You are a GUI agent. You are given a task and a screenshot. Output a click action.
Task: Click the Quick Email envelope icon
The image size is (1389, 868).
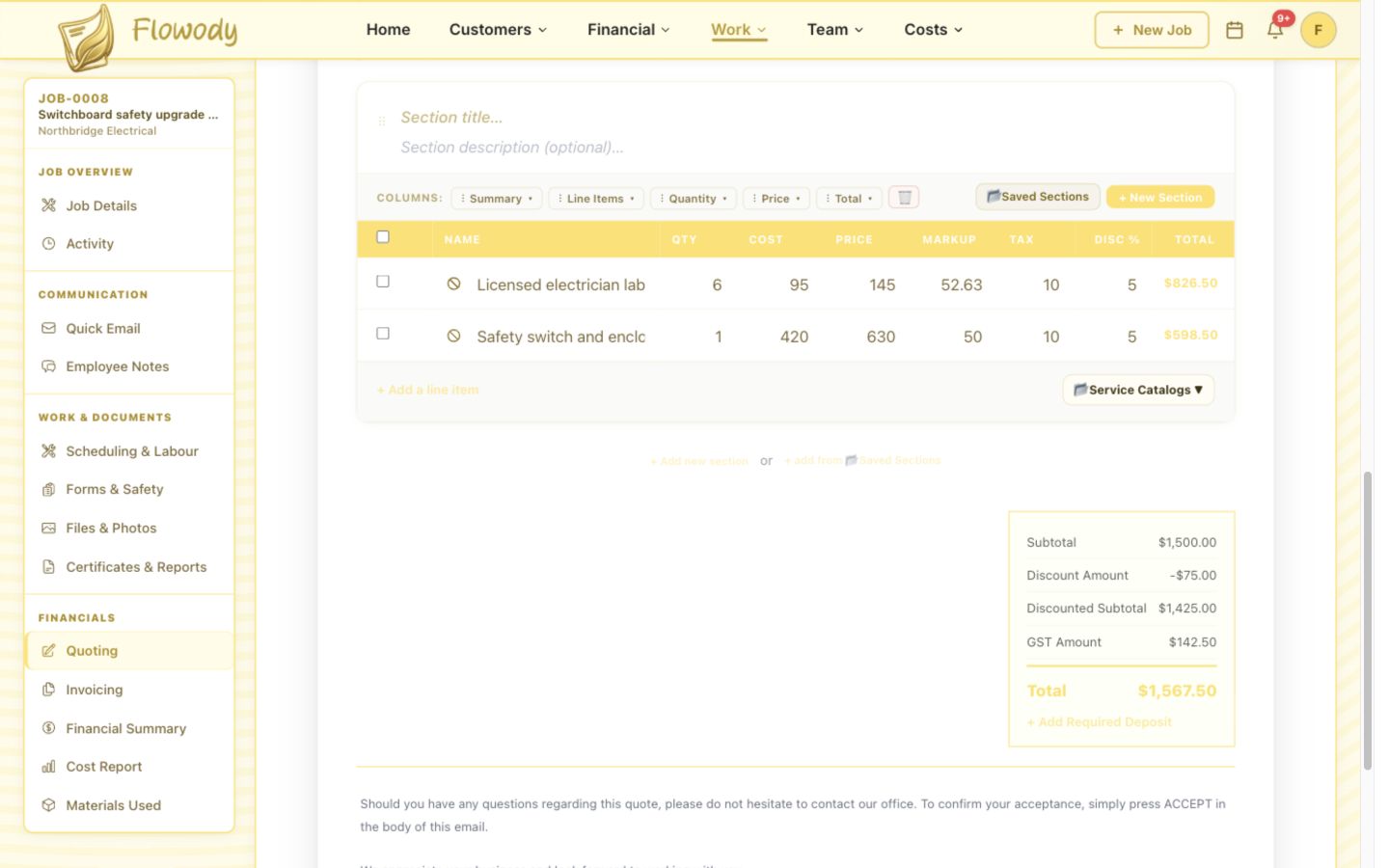click(48, 329)
